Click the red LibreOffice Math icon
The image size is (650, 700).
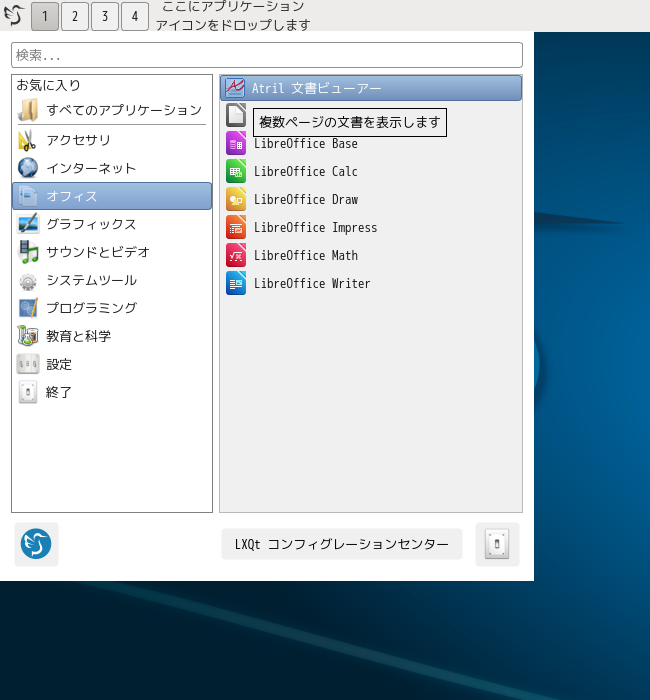point(236,255)
